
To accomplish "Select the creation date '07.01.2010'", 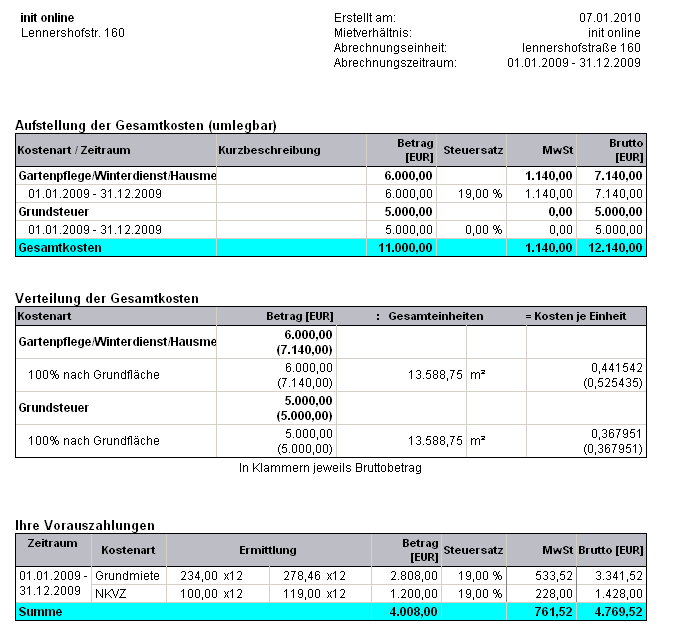I will point(610,18).
